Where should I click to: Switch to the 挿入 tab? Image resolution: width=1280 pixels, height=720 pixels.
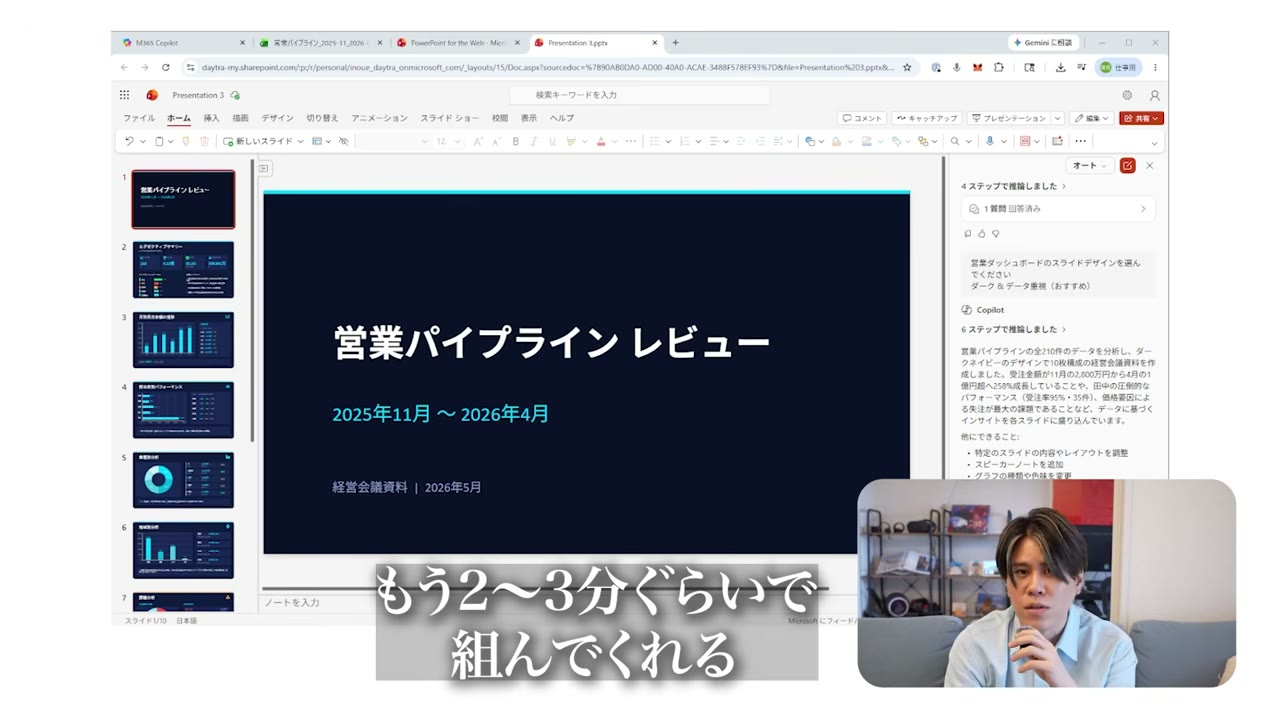coord(211,118)
